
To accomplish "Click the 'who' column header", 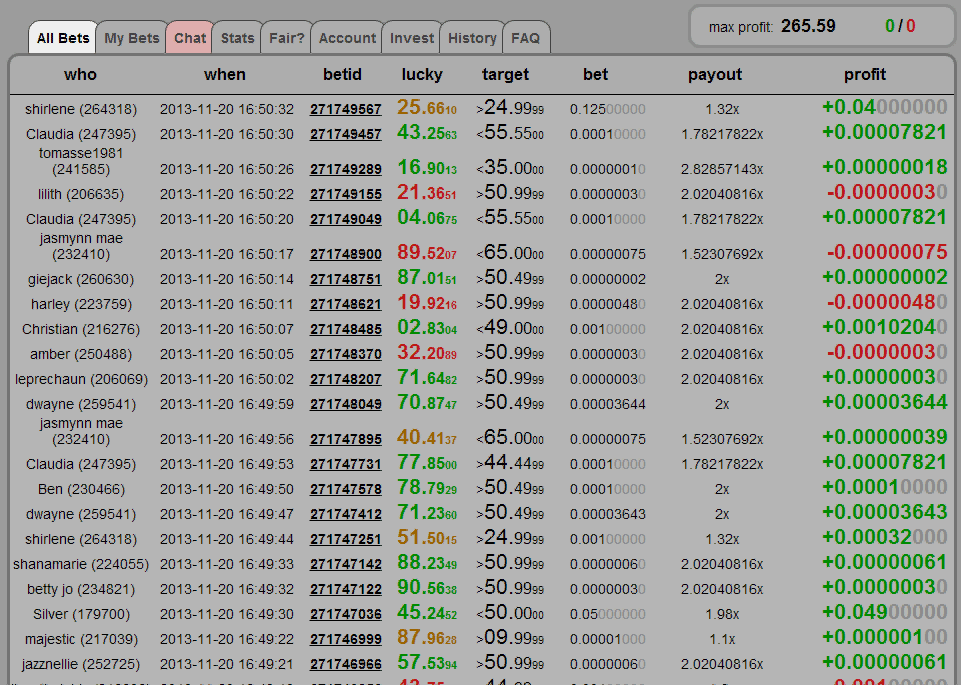I will pyautogui.click(x=80, y=75).
